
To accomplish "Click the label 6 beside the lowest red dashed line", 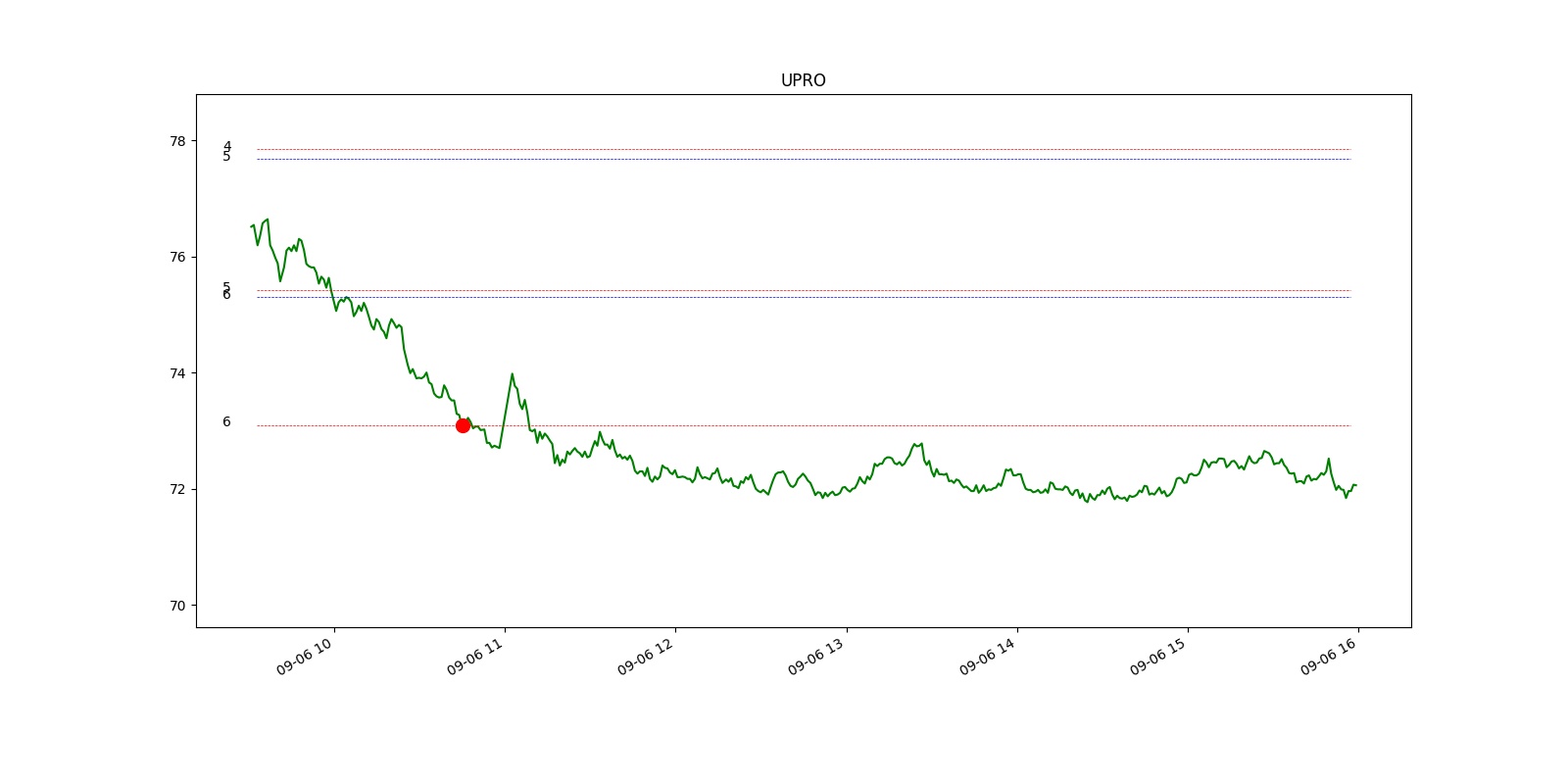I will (226, 422).
